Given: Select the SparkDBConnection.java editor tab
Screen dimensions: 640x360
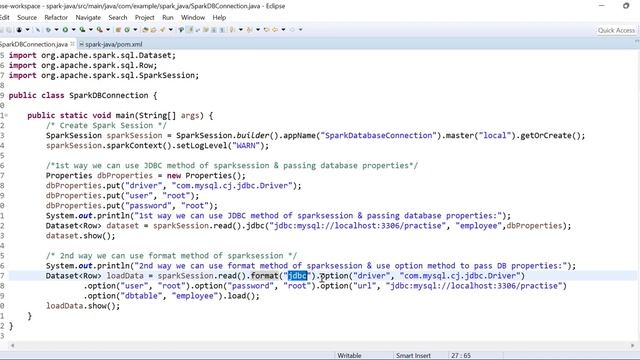Looking at the screenshot, I should pos(34,44).
